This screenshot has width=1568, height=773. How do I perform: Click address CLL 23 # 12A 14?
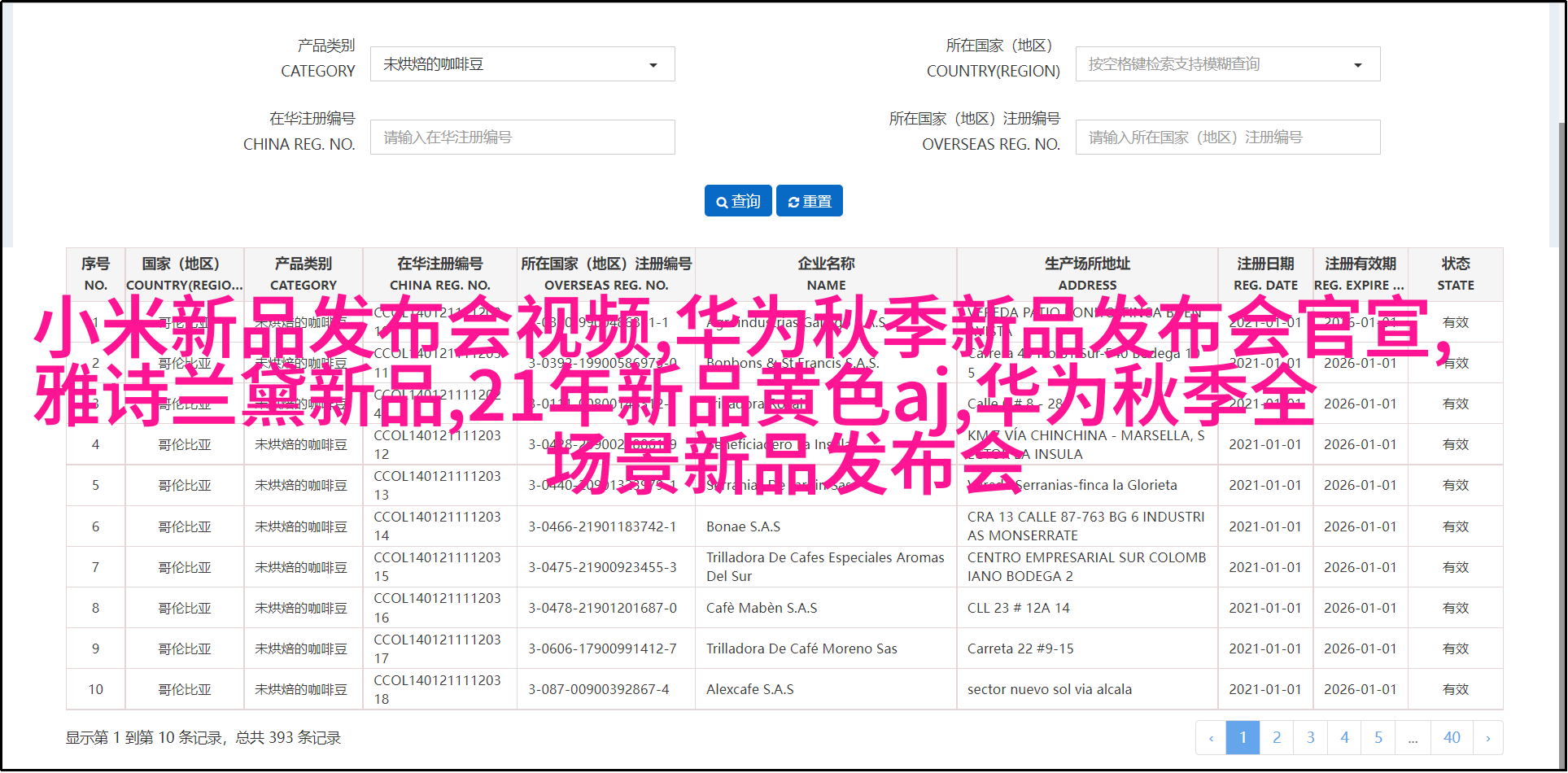pos(1019,608)
